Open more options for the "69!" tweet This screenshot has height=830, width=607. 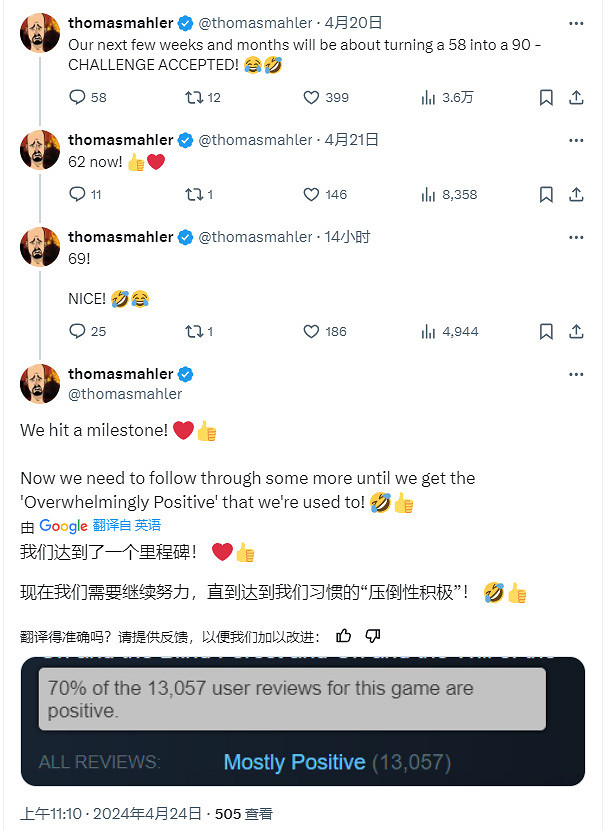576,237
